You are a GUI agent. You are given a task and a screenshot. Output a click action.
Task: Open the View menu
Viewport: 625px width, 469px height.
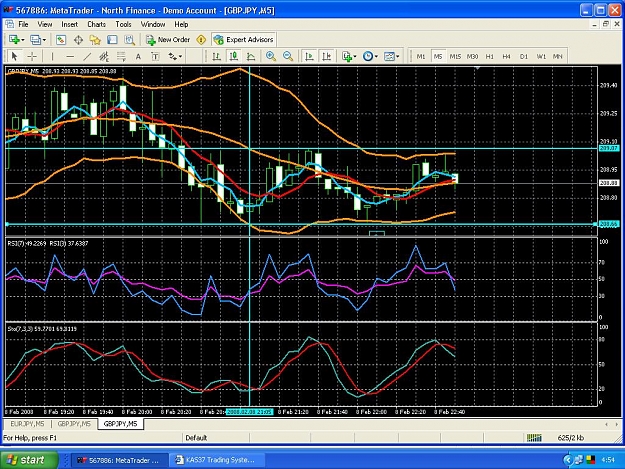(45, 24)
